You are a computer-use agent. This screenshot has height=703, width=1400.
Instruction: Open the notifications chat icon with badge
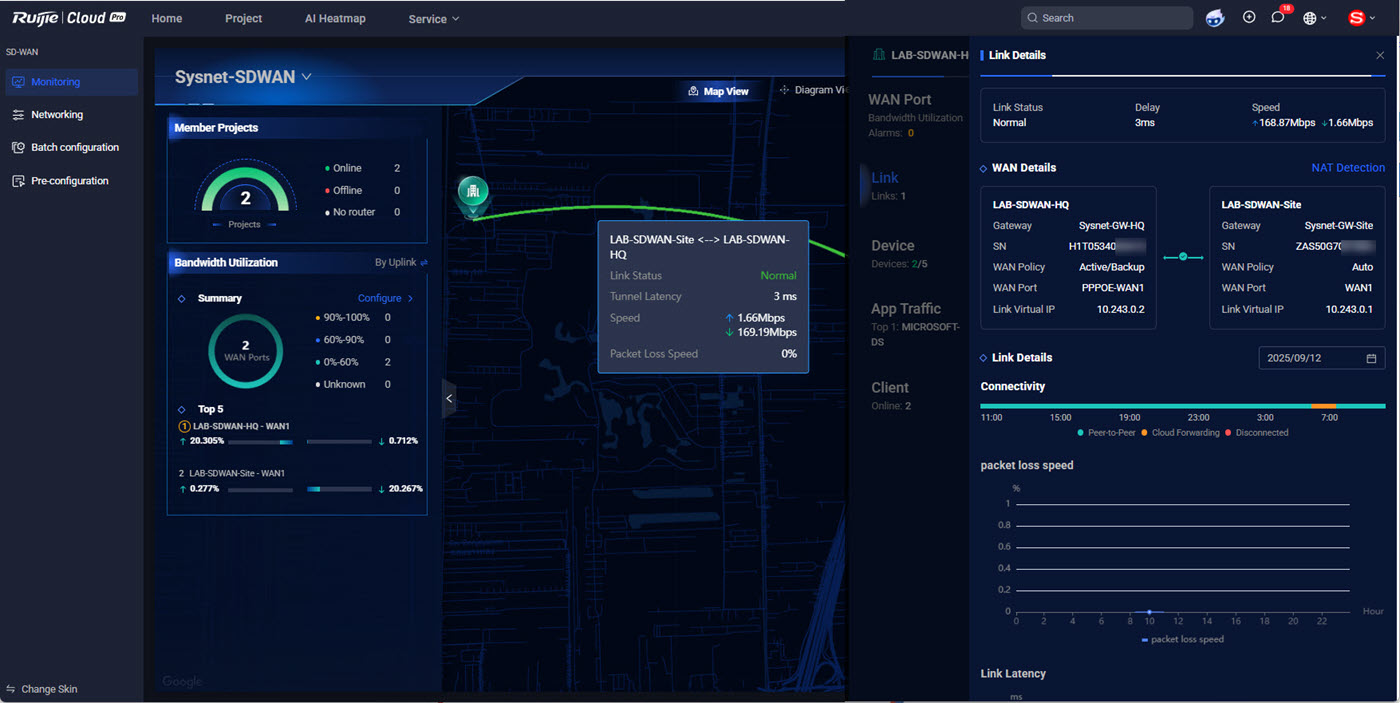pyautogui.click(x=1278, y=18)
